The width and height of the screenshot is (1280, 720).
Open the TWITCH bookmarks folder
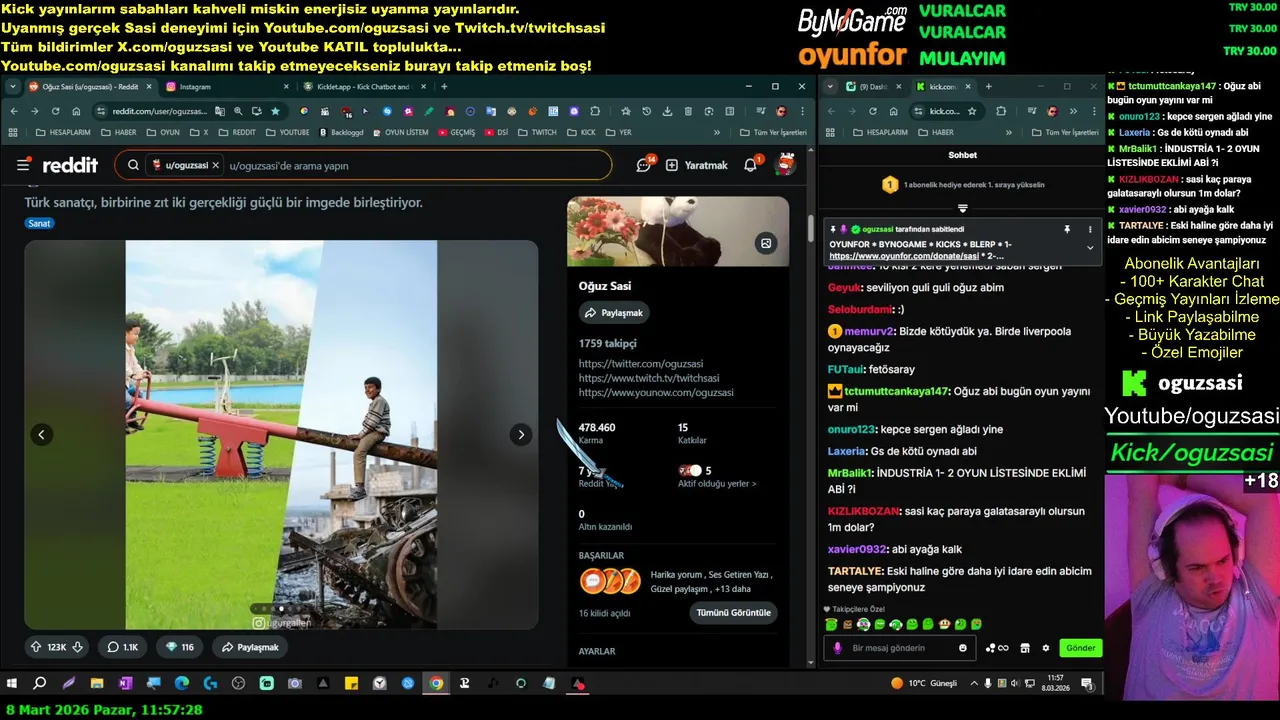coord(537,132)
